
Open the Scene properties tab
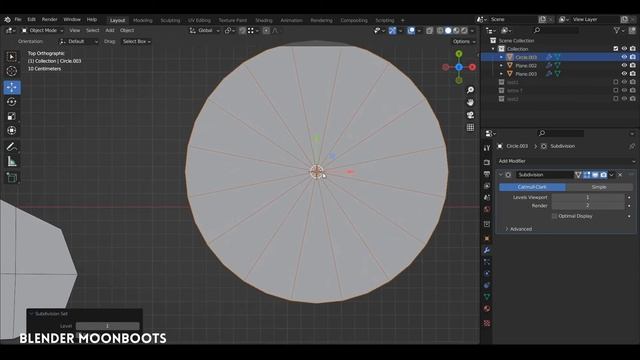(x=487, y=198)
